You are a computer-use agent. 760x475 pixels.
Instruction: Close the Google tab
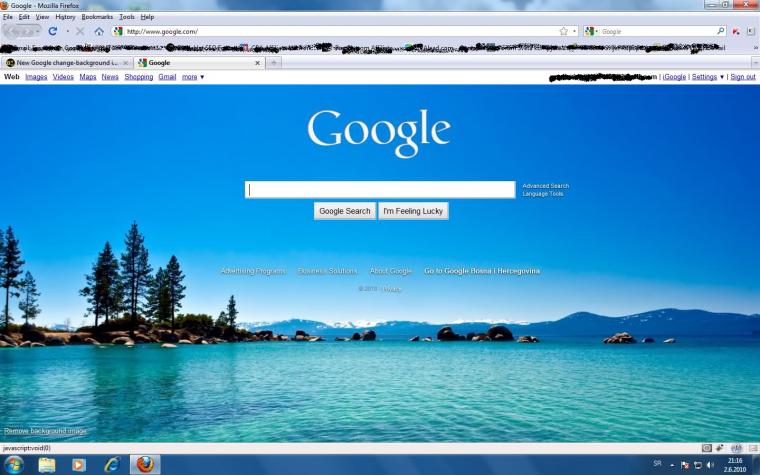(x=257, y=63)
